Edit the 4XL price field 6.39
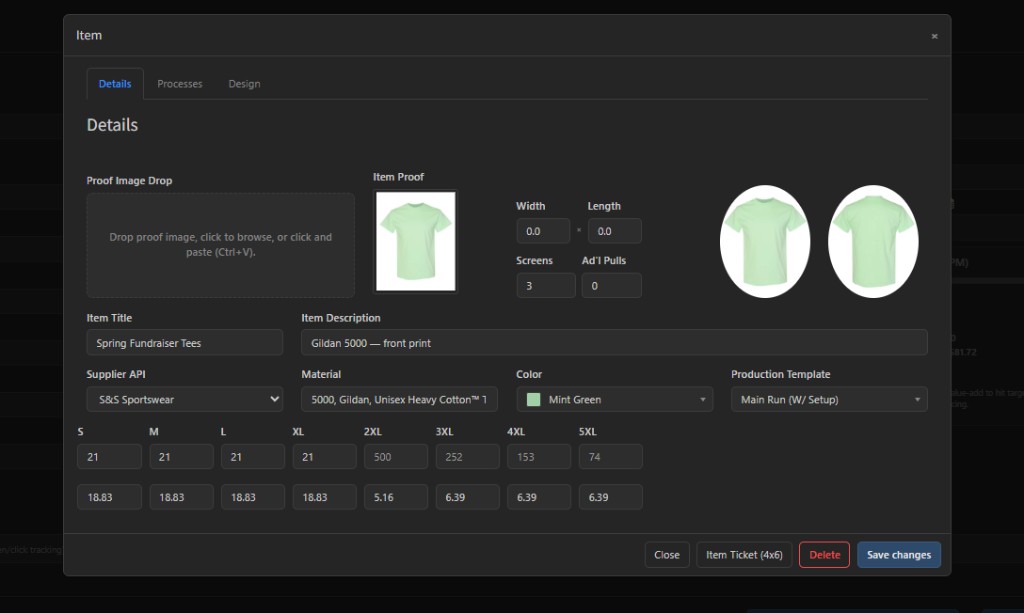The height and width of the screenshot is (613, 1024). pos(539,497)
